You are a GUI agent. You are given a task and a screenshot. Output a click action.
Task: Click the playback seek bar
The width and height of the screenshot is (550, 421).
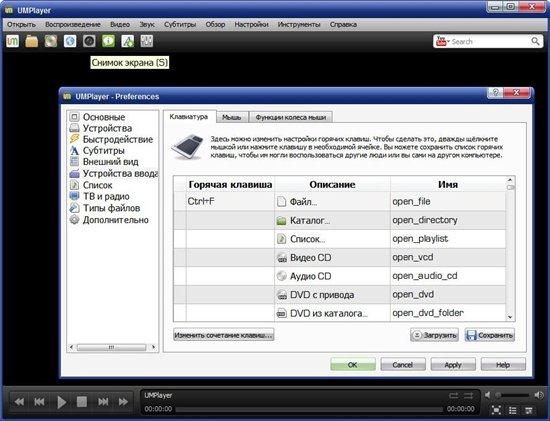(x=309, y=409)
